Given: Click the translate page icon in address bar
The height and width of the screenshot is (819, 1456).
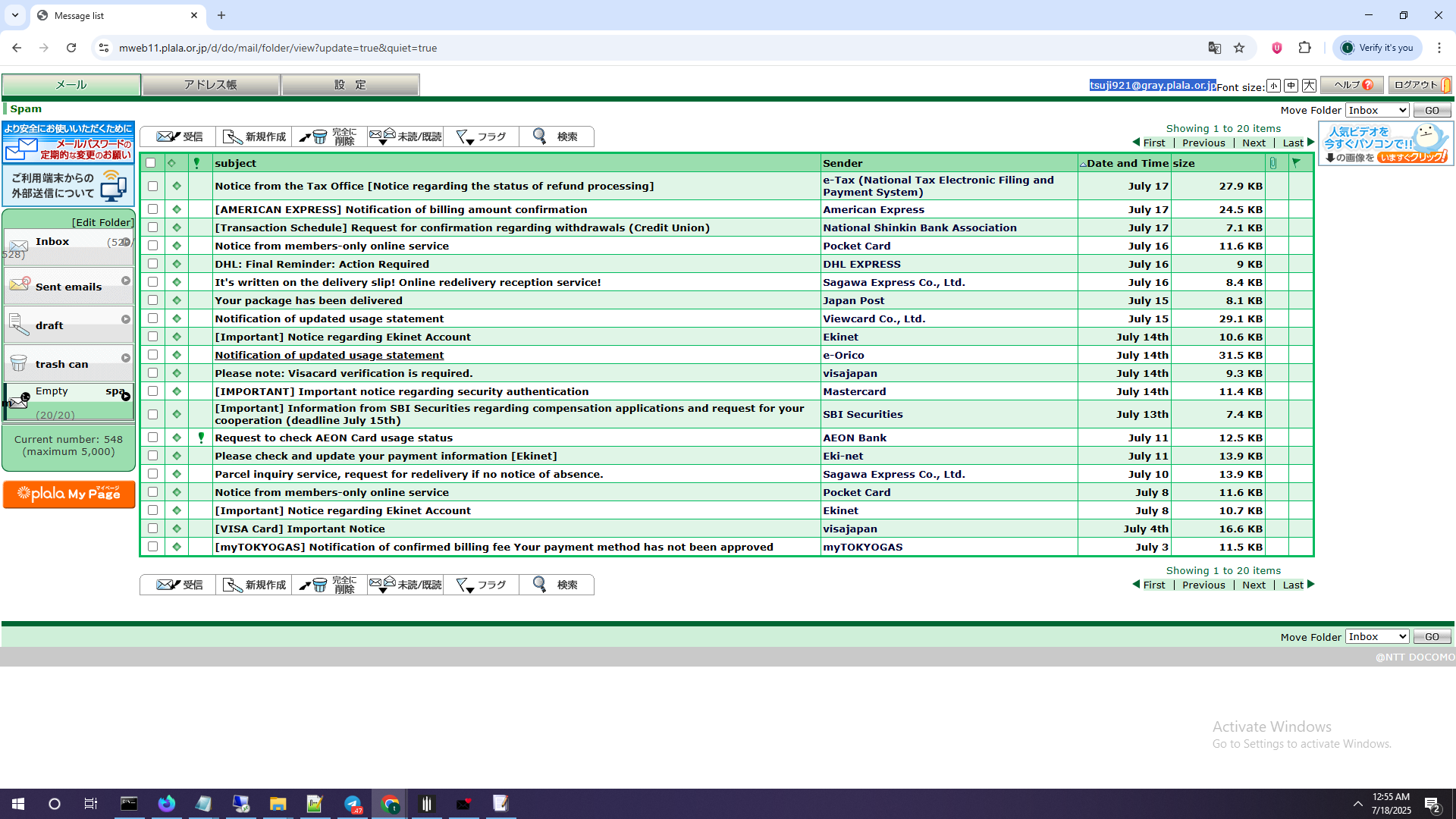Looking at the screenshot, I should [x=1214, y=48].
